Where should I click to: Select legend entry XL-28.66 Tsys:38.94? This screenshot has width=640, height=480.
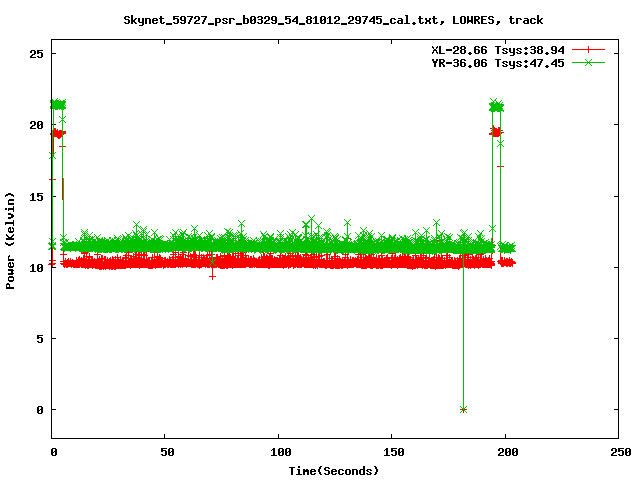point(498,50)
